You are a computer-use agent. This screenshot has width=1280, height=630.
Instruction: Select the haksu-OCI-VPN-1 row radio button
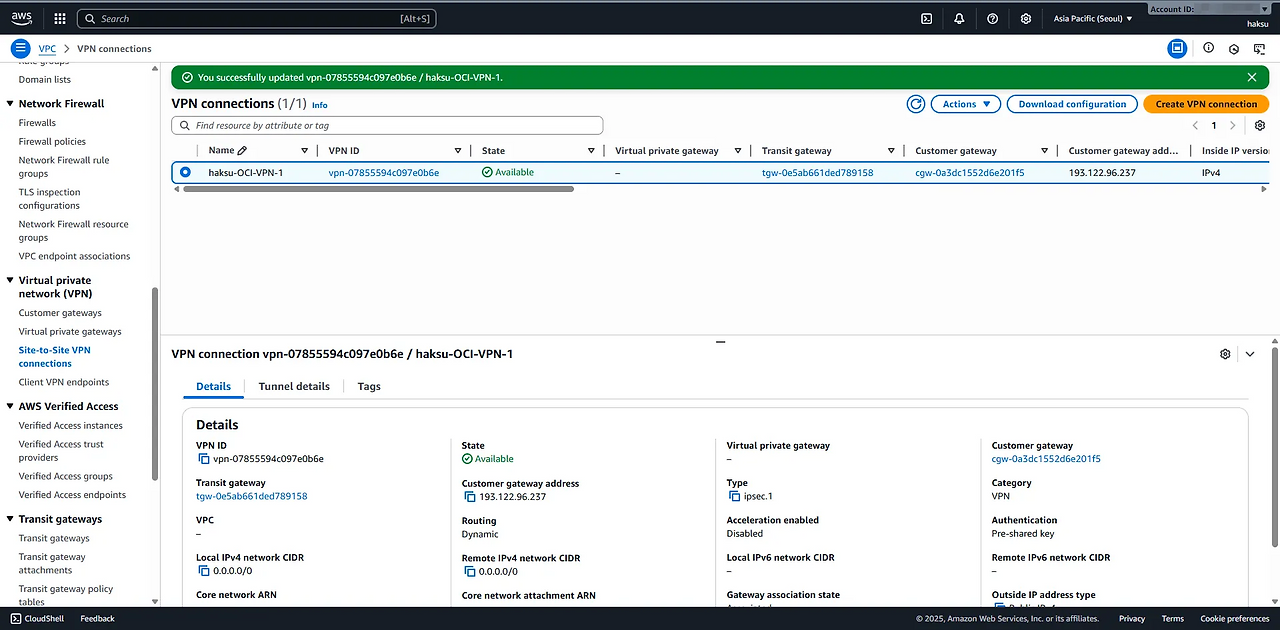(185, 172)
